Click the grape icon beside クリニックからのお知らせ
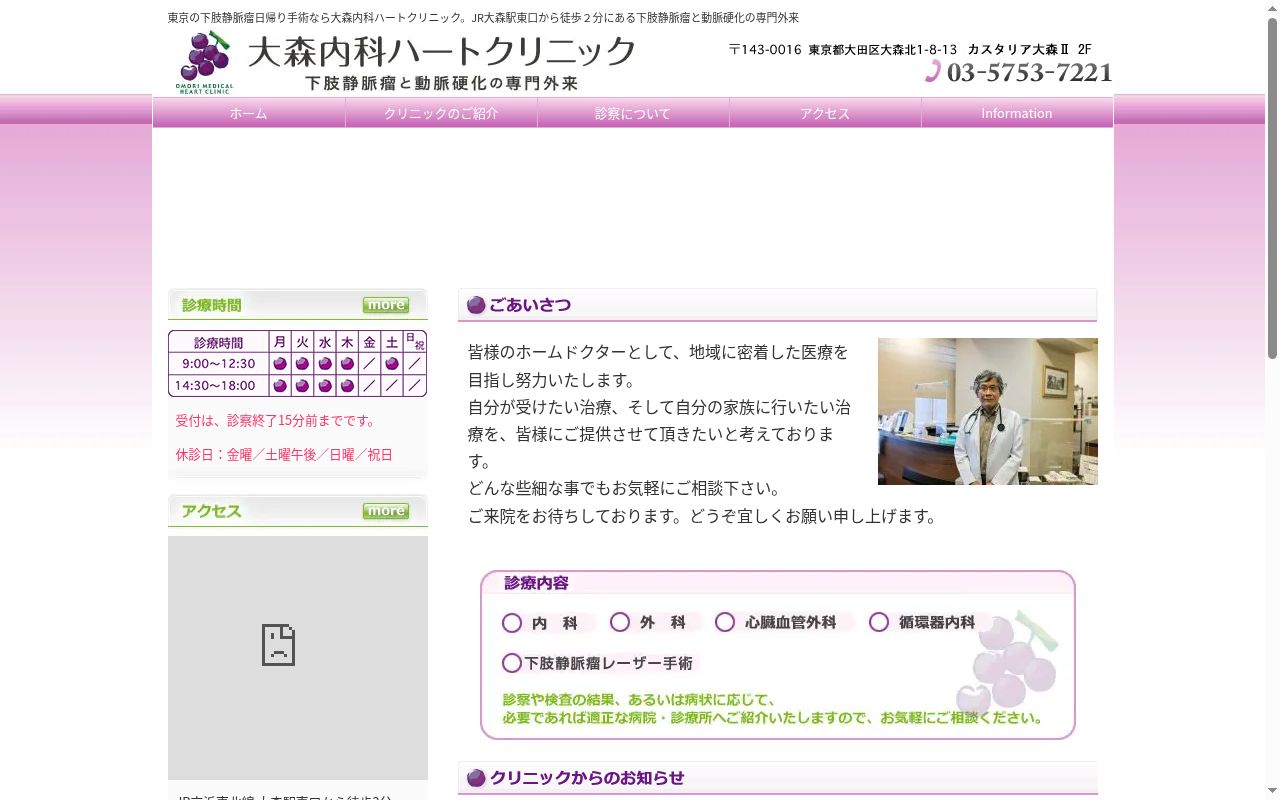This screenshot has width=1280, height=800. tap(476, 778)
